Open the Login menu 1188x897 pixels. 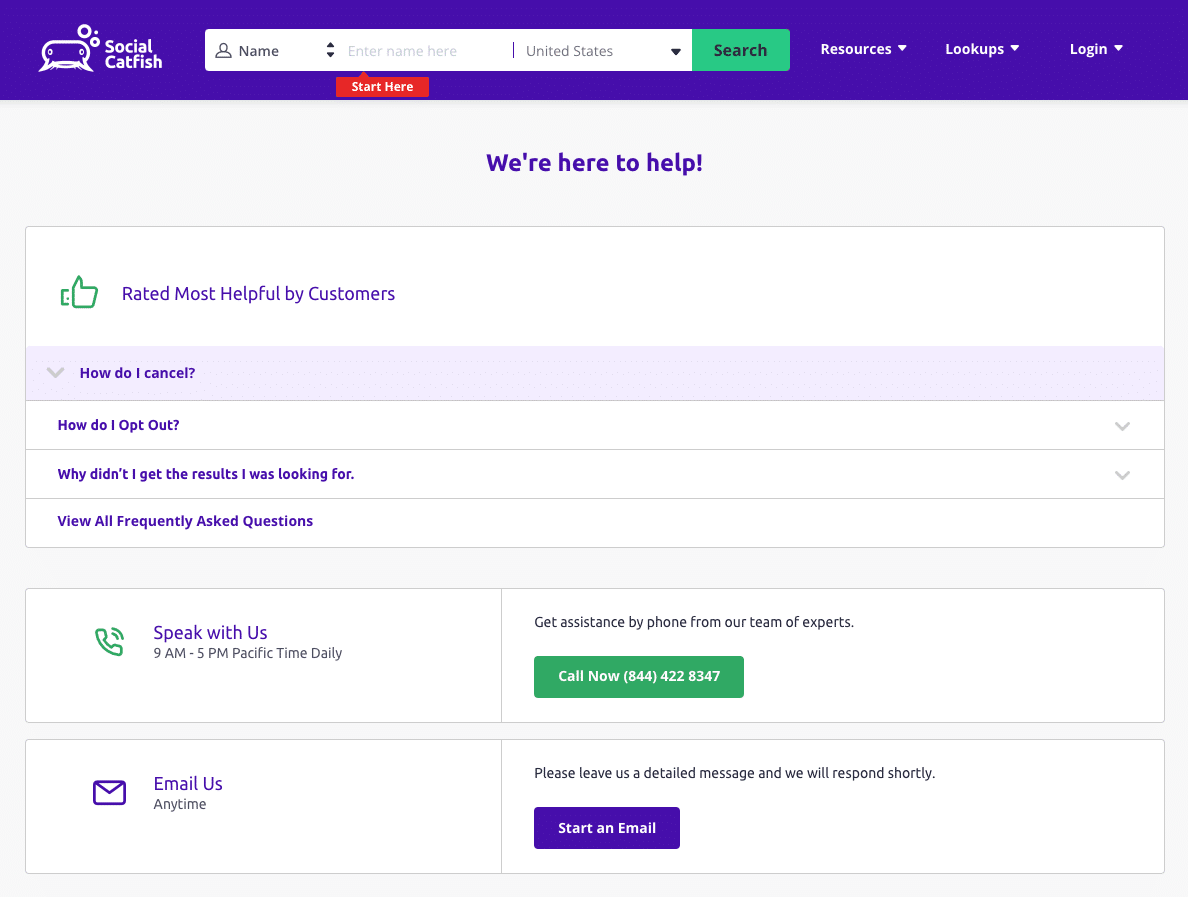click(x=1096, y=49)
